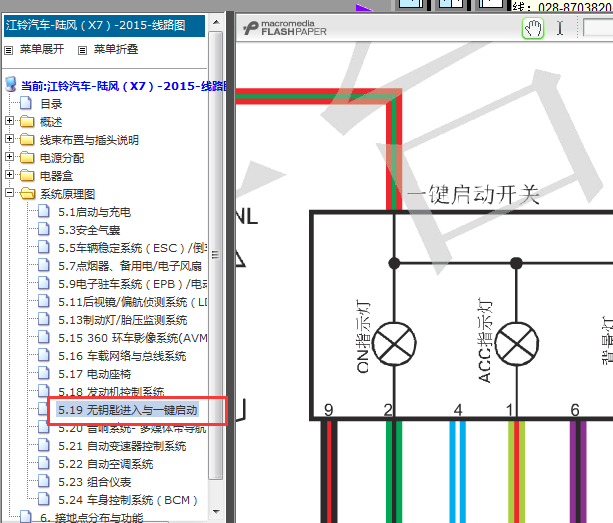Click the page icon beside 5.17 电动座椅
Image resolution: width=613 pixels, height=523 pixels.
pos(44,373)
